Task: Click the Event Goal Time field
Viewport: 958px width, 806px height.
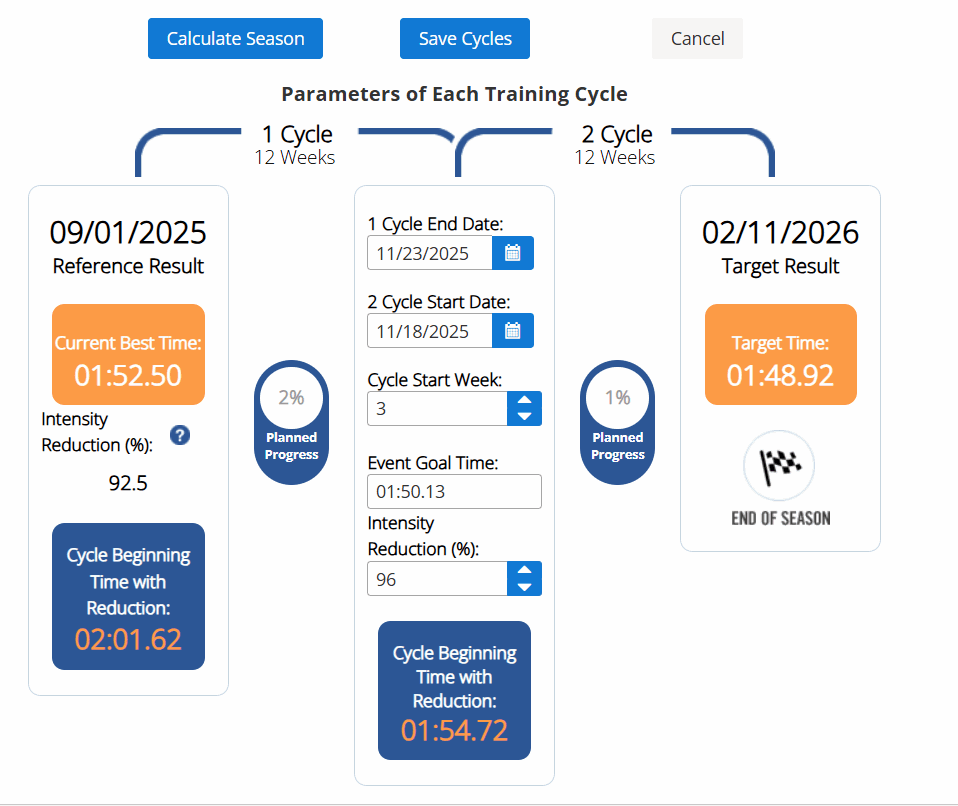Action: click(x=454, y=492)
